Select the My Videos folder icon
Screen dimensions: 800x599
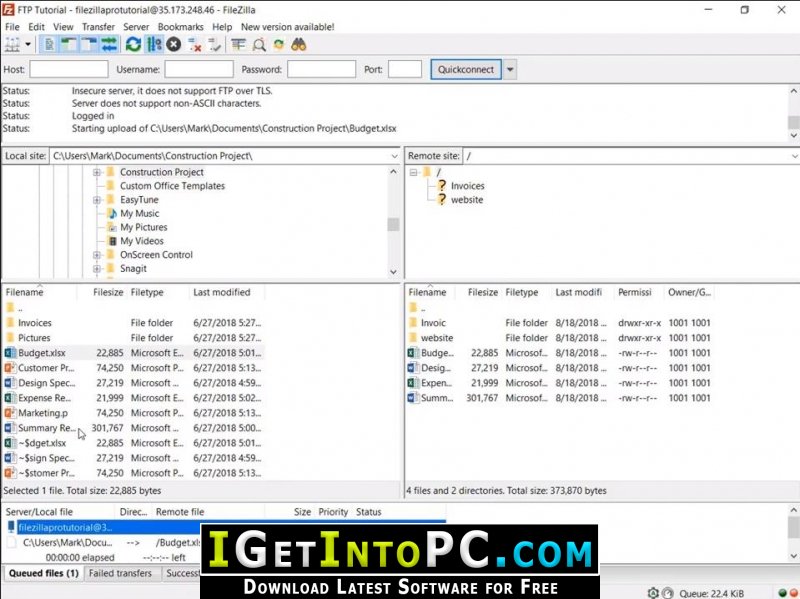(112, 241)
